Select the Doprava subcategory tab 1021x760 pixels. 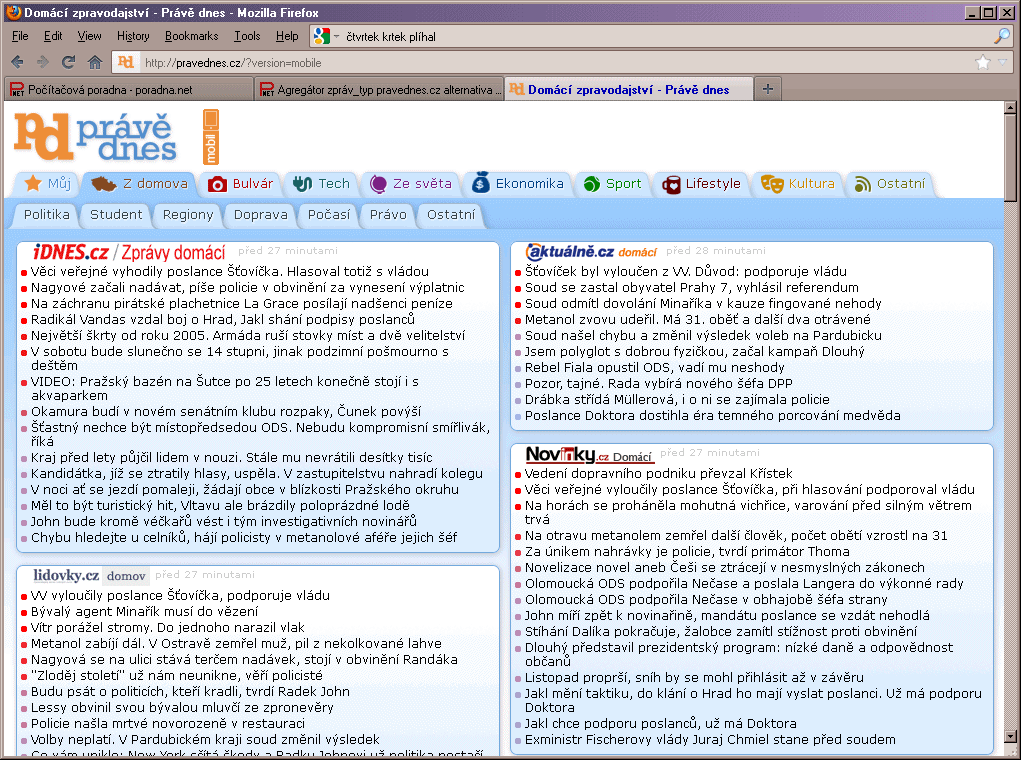(260, 215)
